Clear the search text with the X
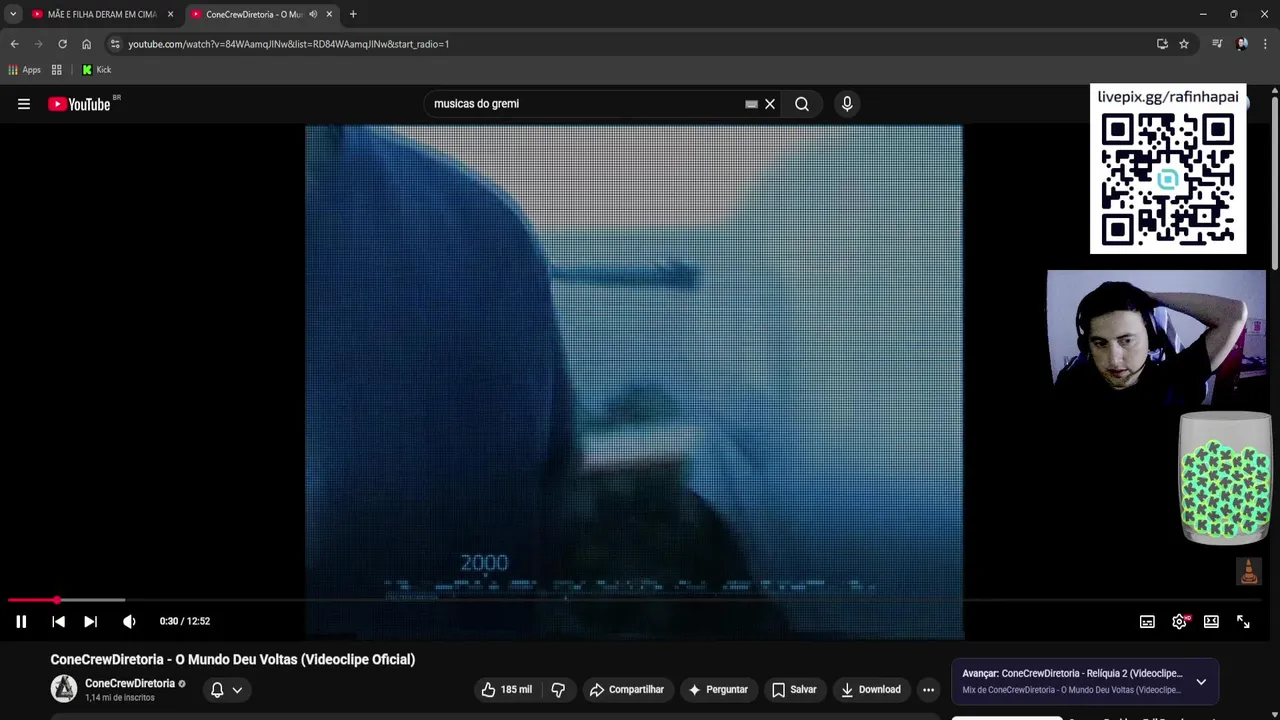1280x720 pixels. (770, 104)
